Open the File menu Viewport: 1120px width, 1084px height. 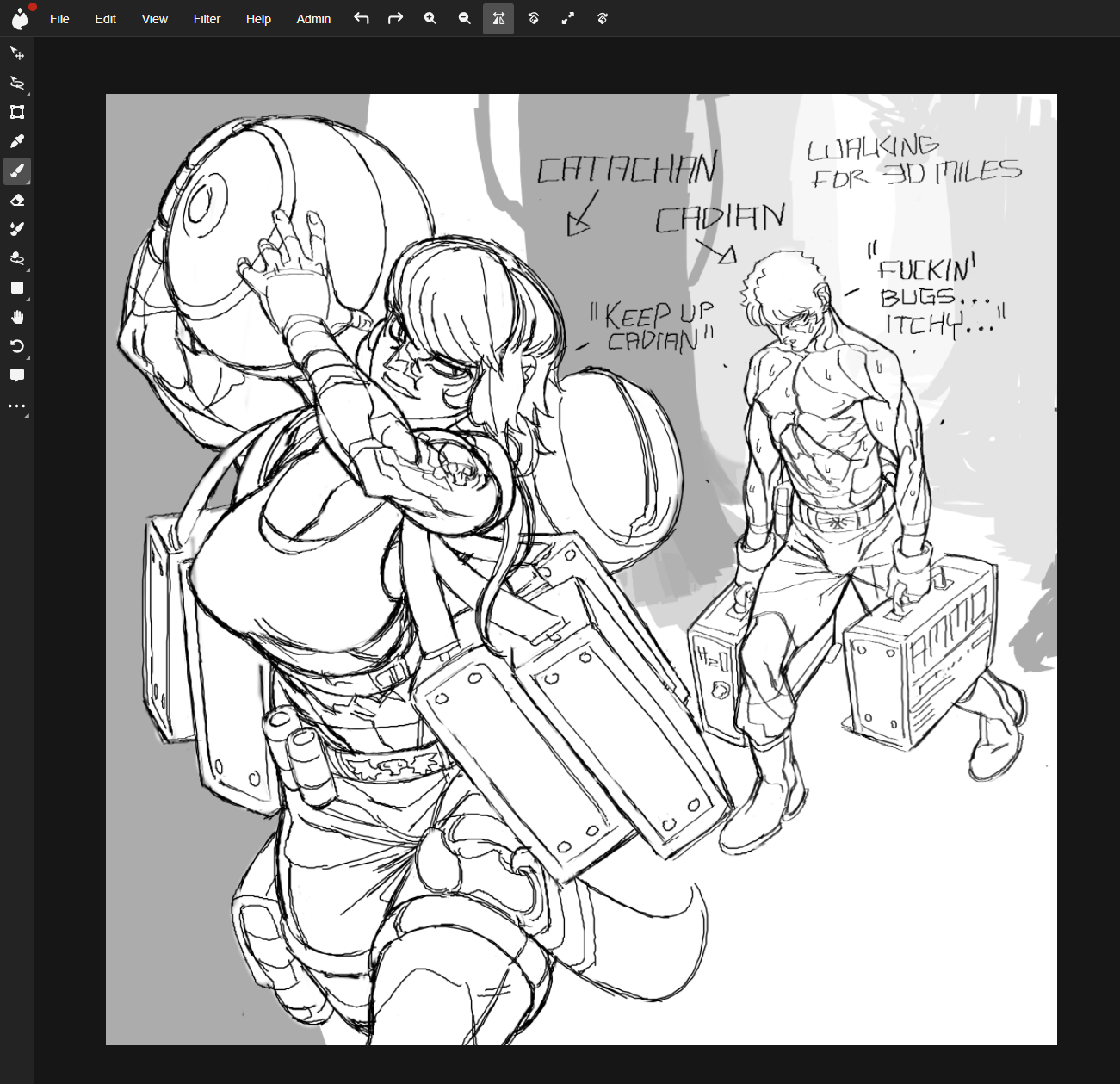click(x=59, y=19)
